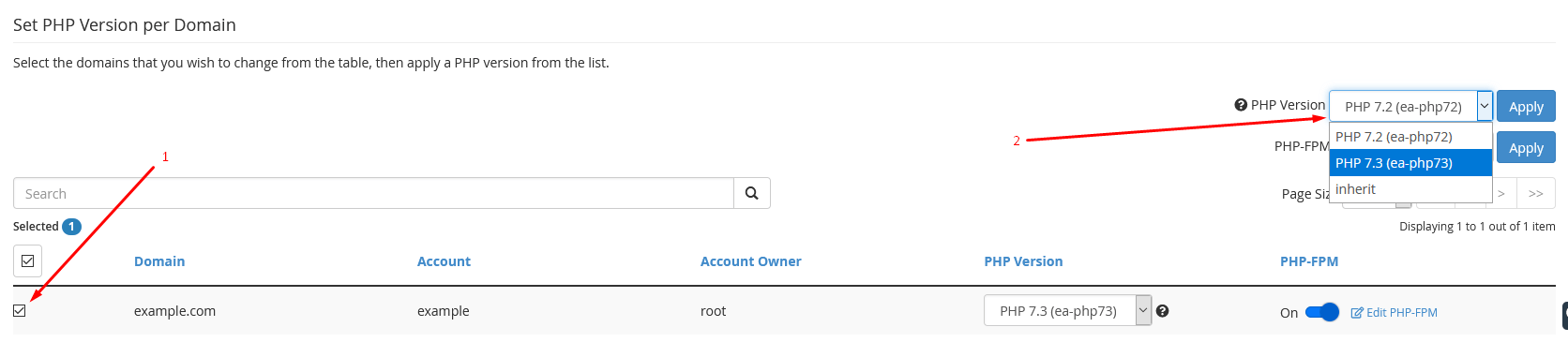
Task: Click the help icon beside PHP Version label
Action: pyautogui.click(x=1241, y=105)
